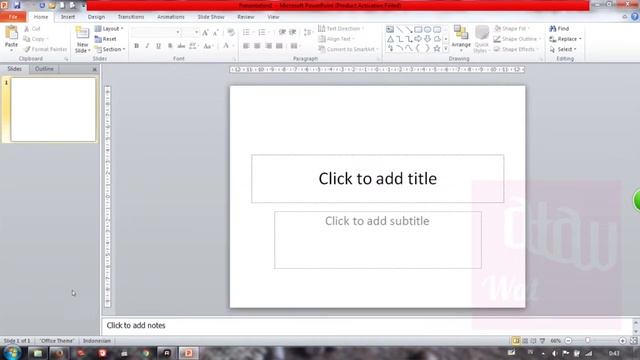The image size is (640, 360).
Task: Click the Decrease List Level icon
Action: click(x=282, y=32)
